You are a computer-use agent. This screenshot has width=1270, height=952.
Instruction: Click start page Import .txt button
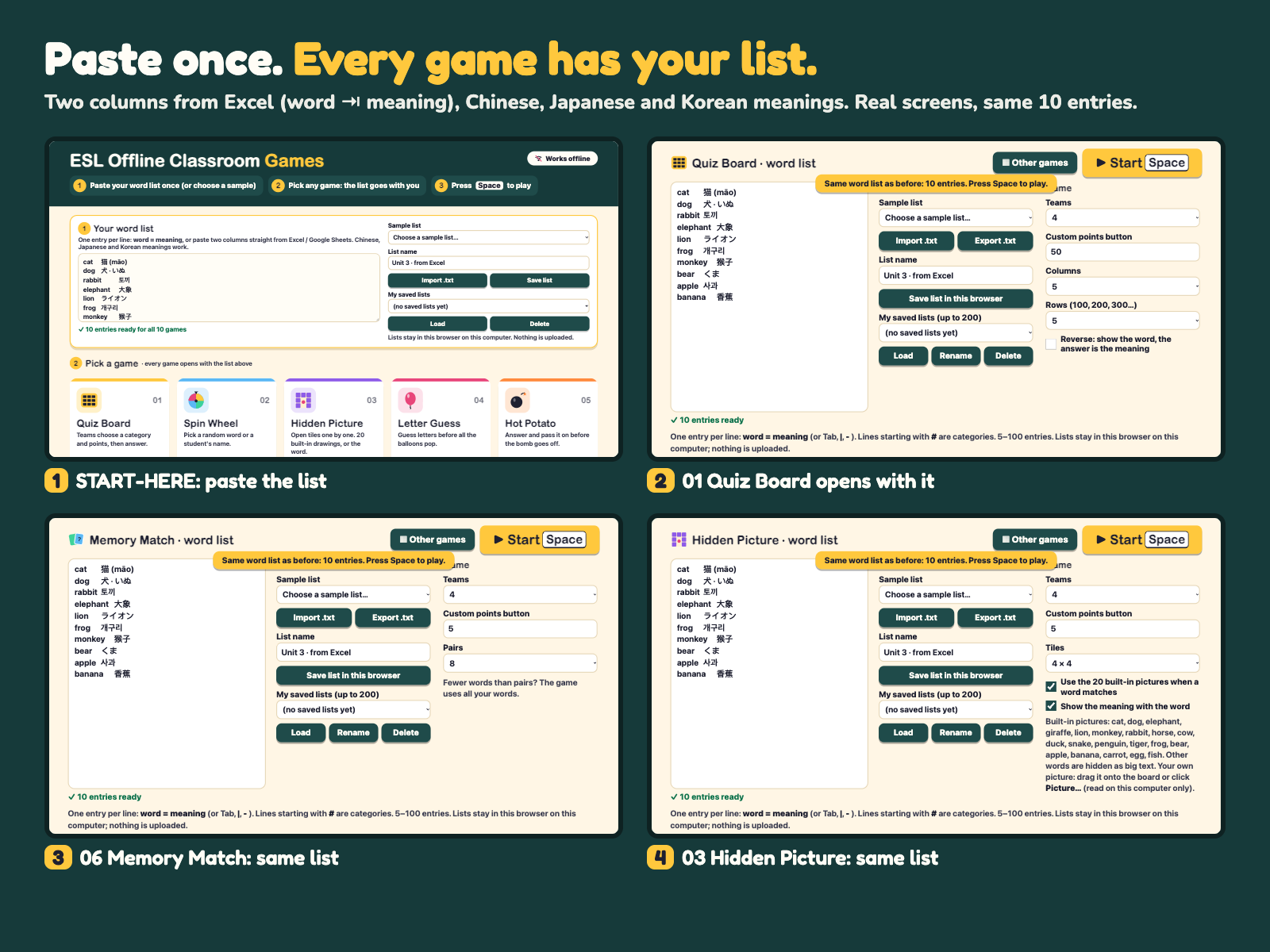pyautogui.click(x=437, y=280)
